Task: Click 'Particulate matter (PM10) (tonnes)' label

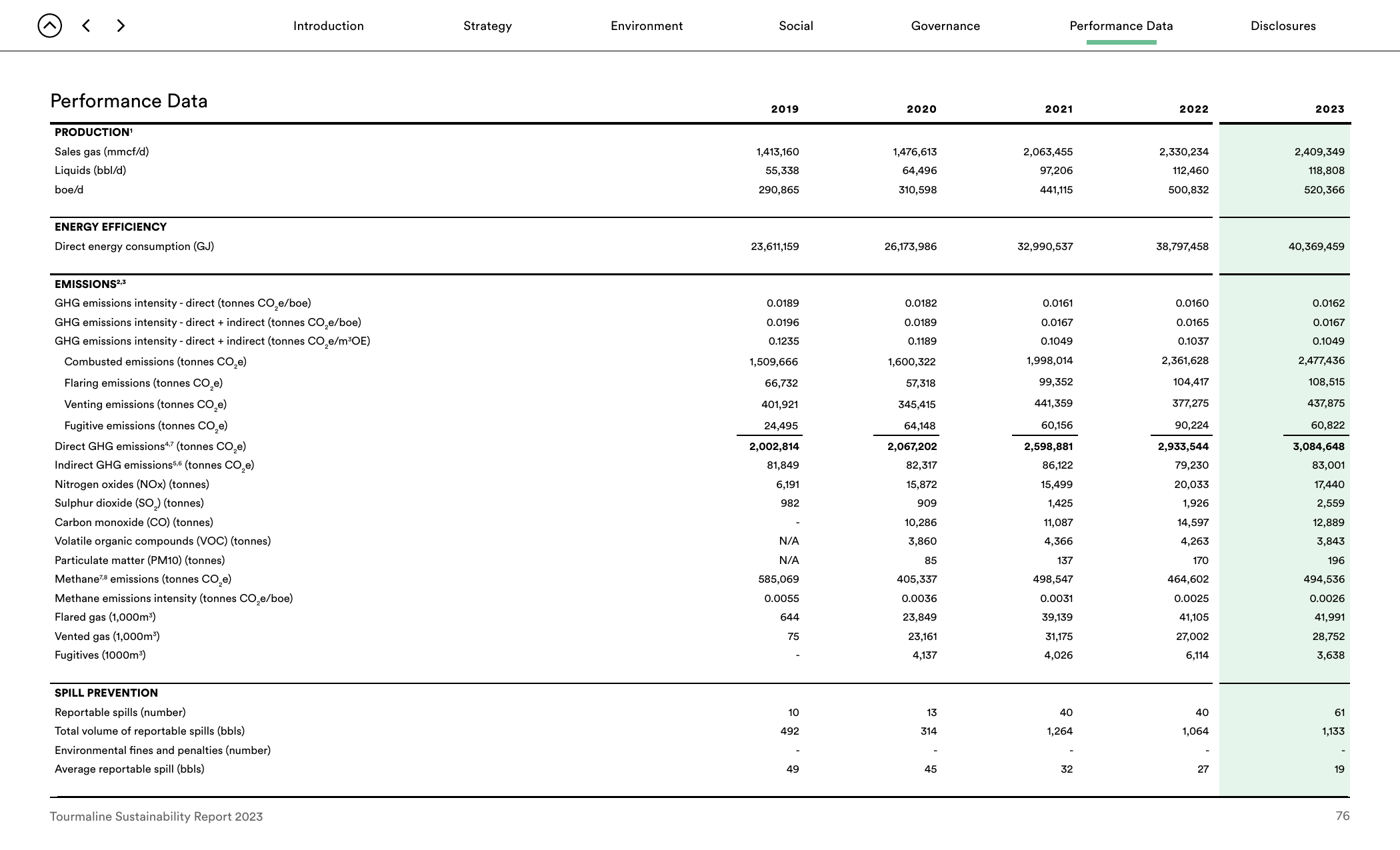Action: (140, 561)
